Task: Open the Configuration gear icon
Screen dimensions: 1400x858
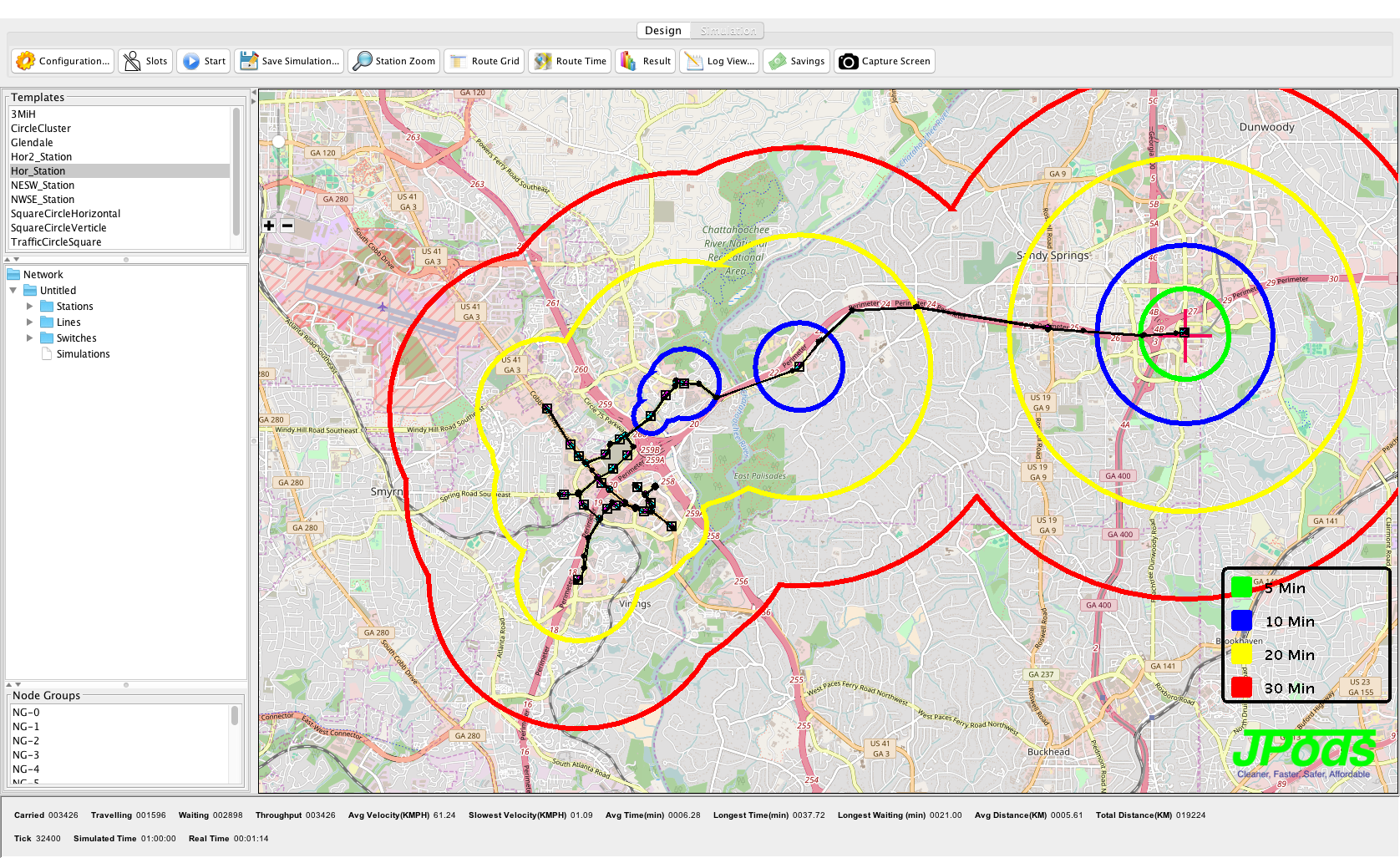Action: tap(26, 61)
